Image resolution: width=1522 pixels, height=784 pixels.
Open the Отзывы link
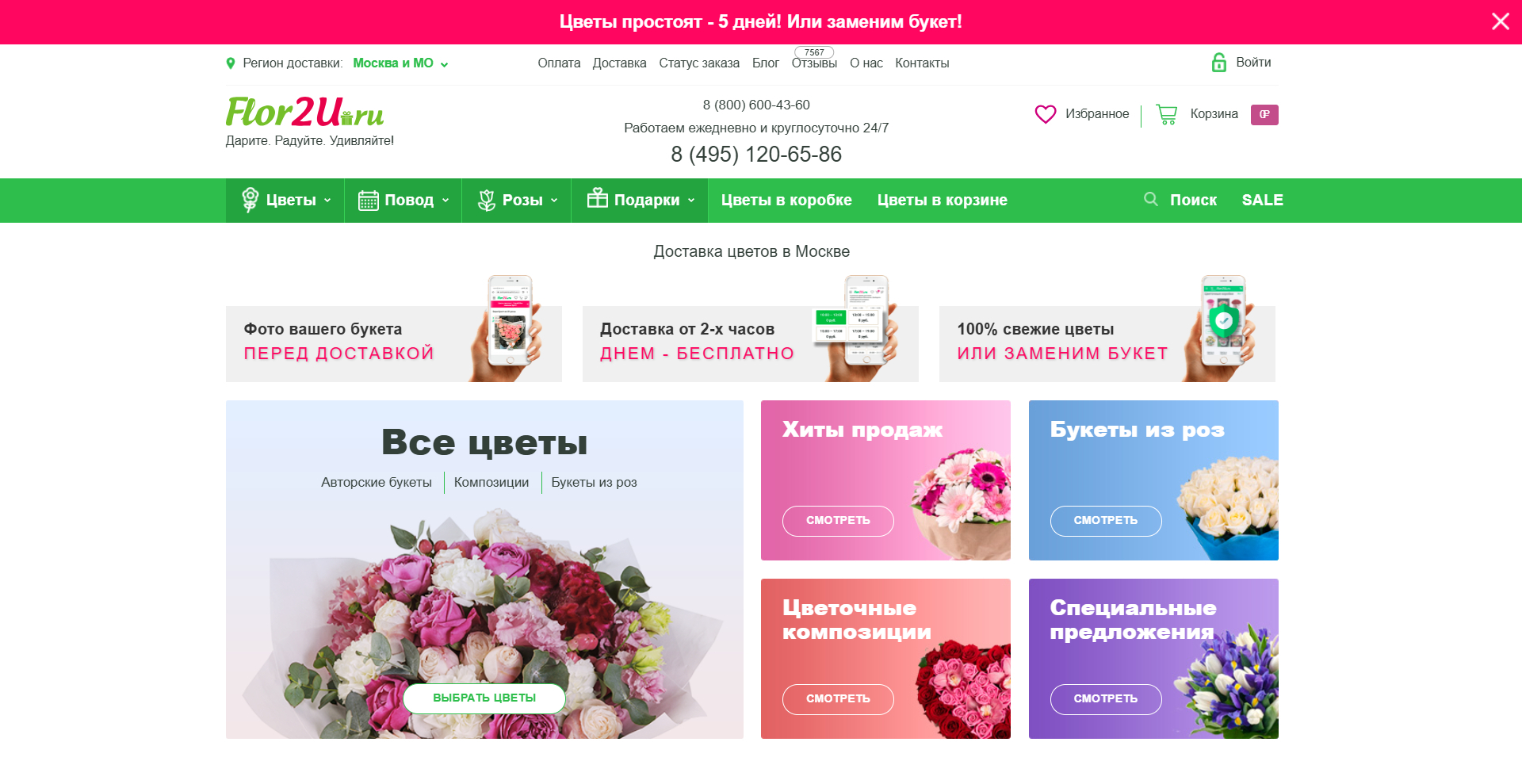pyautogui.click(x=814, y=63)
